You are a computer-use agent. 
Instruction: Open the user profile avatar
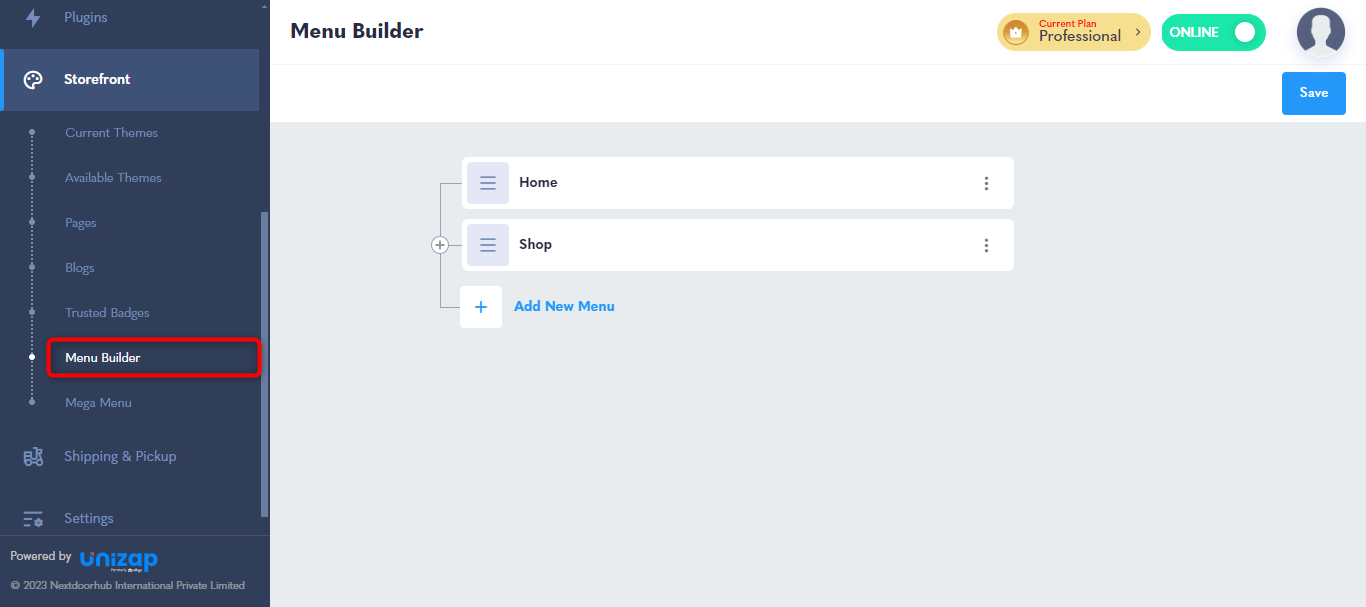1321,32
